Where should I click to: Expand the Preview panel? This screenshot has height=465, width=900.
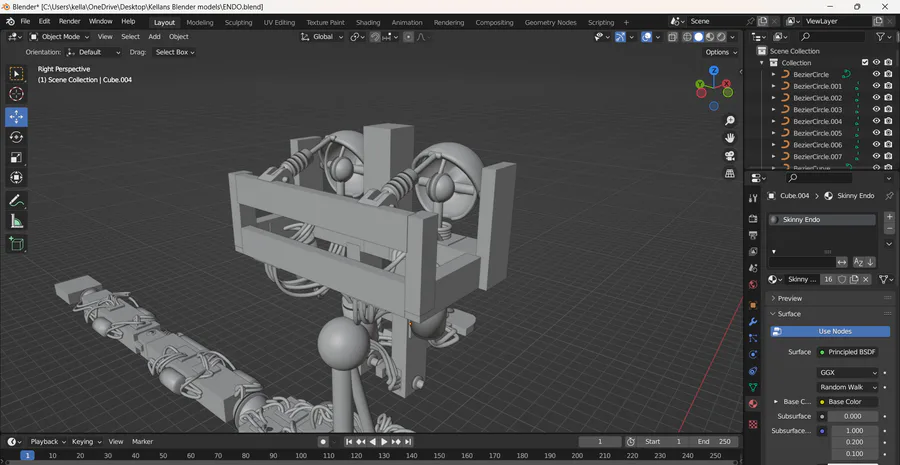coord(790,299)
